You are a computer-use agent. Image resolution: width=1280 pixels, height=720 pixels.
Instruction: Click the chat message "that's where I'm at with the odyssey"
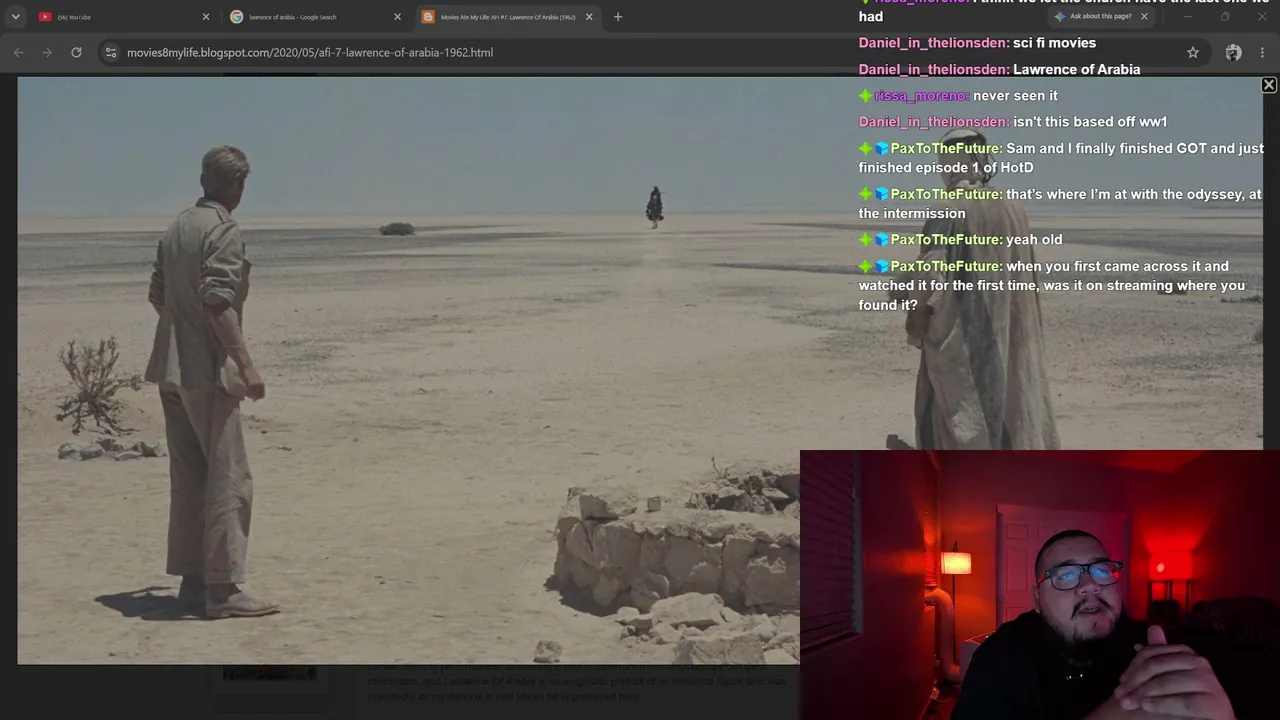[1060, 204]
